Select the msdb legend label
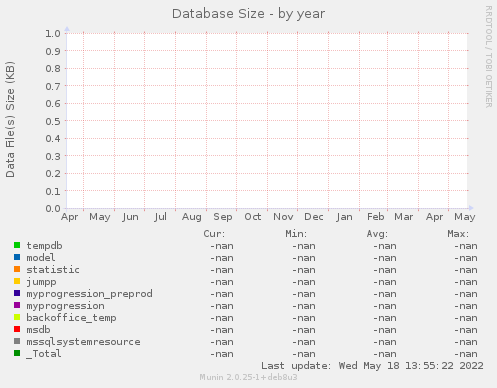Viewport: 497px width, 388px height. point(38,330)
